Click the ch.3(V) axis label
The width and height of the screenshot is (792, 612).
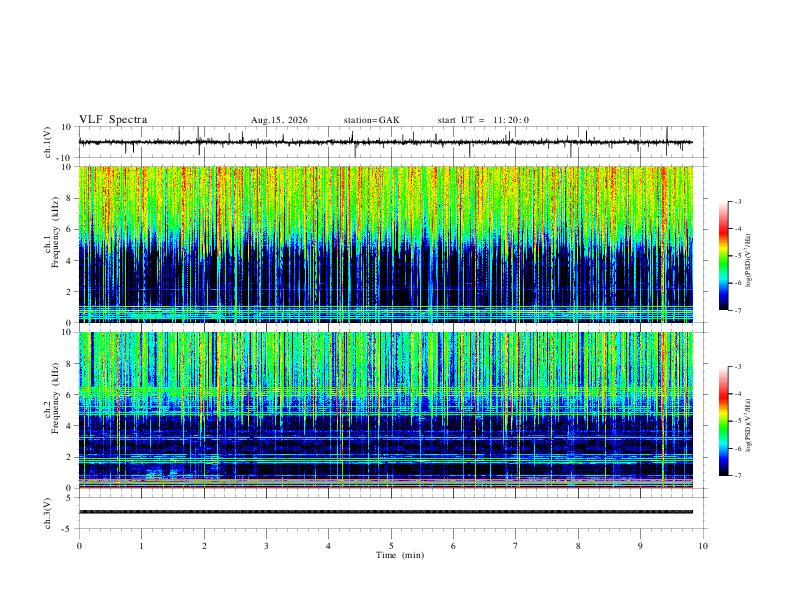[x=48, y=513]
